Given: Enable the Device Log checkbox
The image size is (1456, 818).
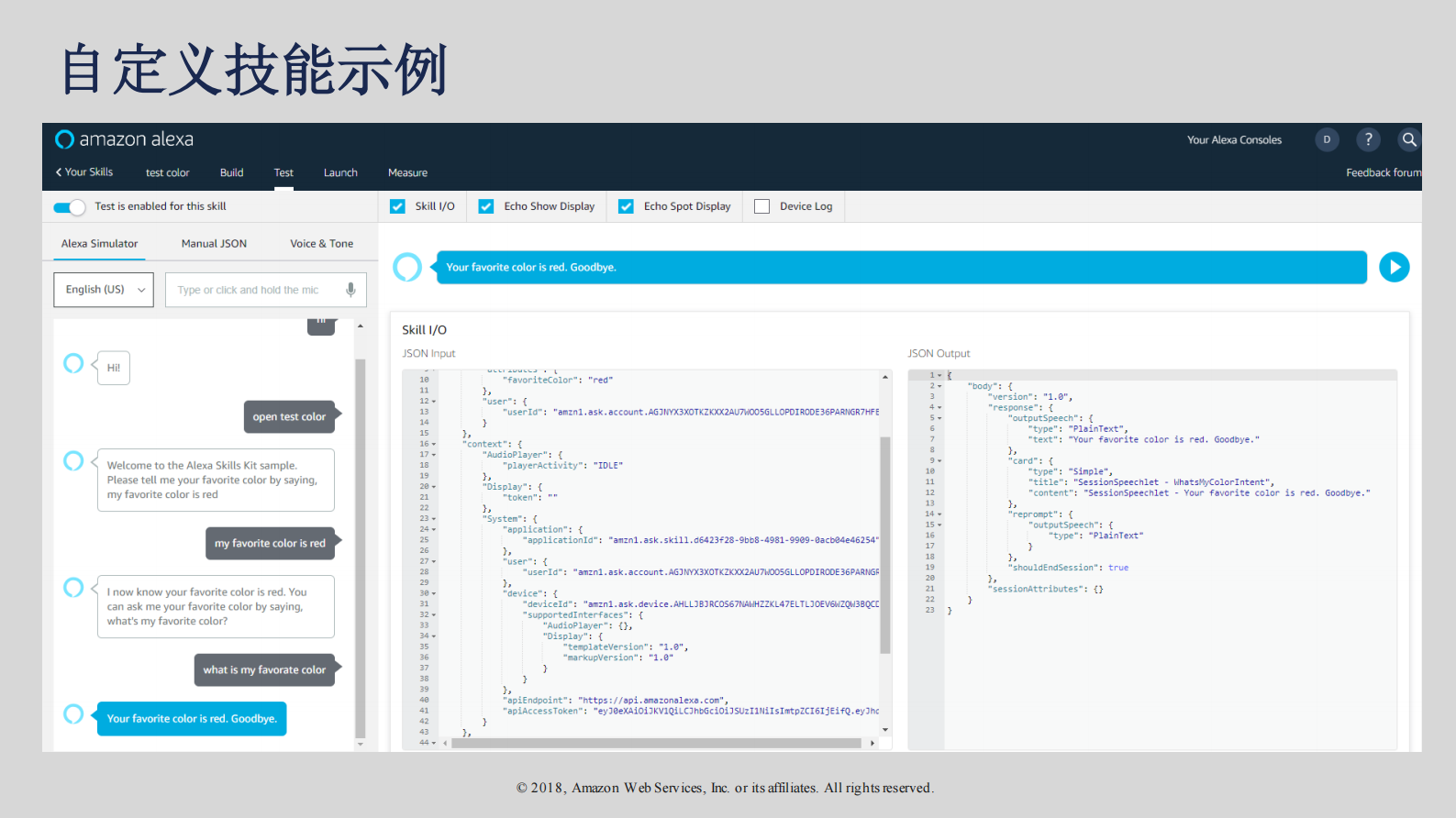Looking at the screenshot, I should pyautogui.click(x=761, y=206).
